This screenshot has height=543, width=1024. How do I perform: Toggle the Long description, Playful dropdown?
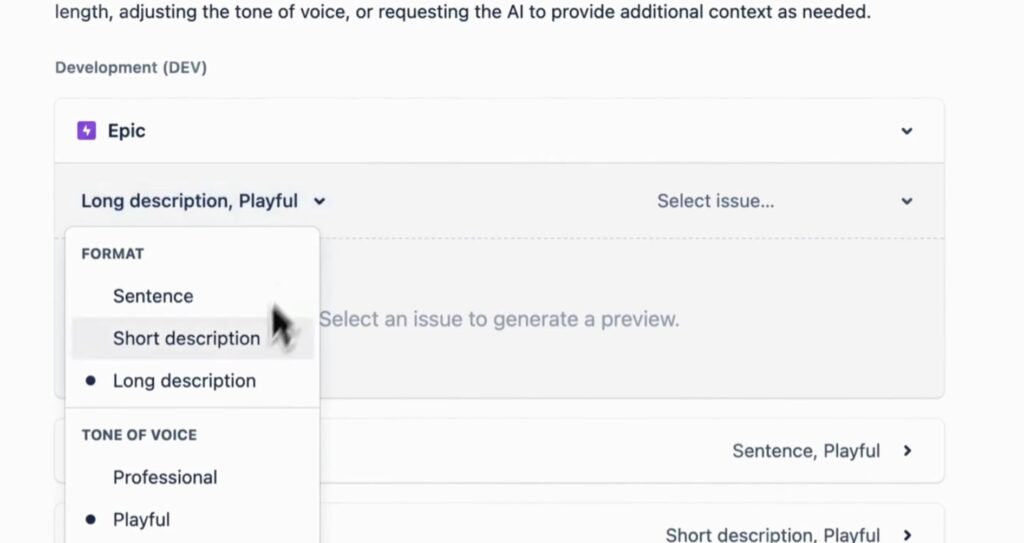pos(203,201)
